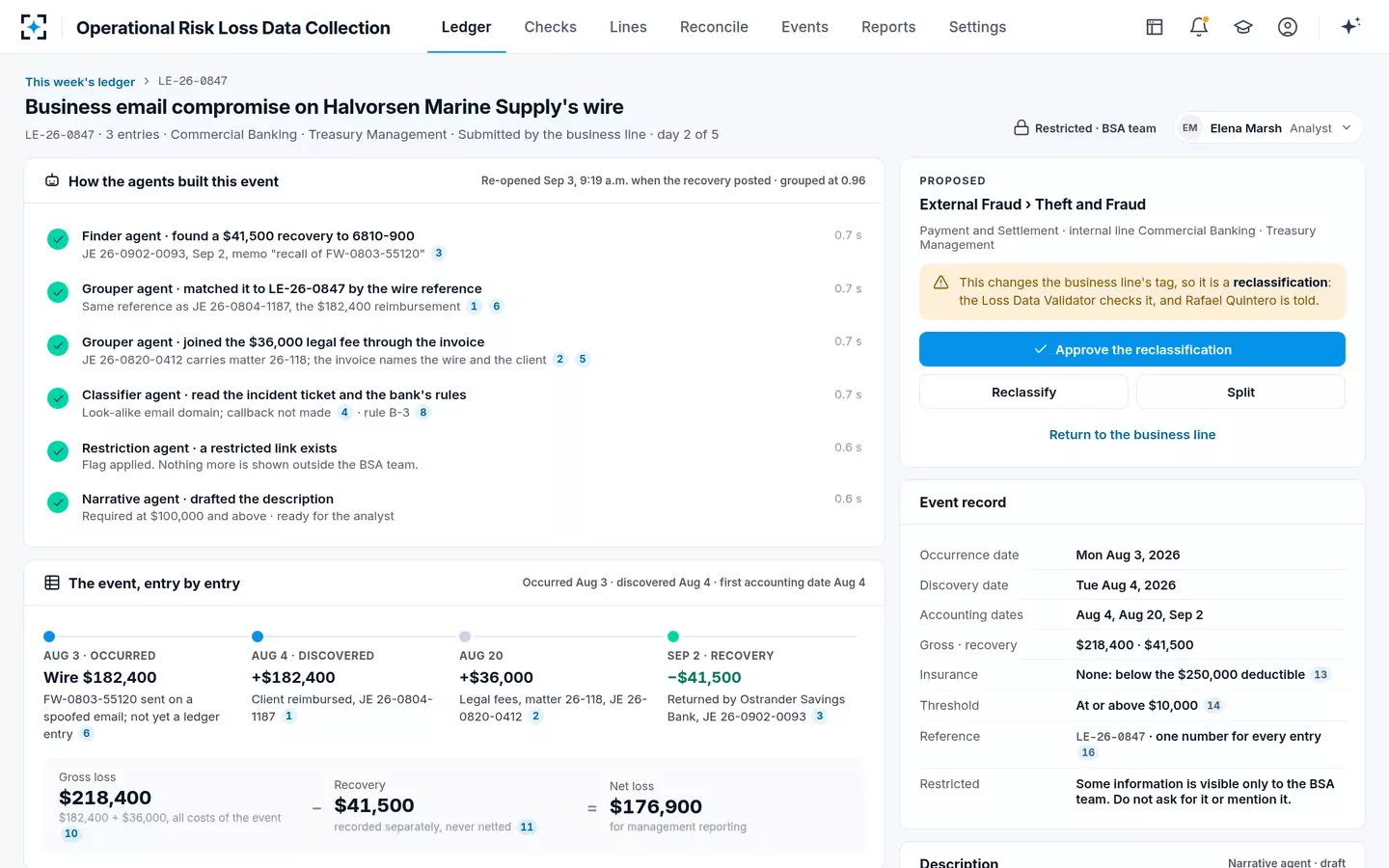Click the lock icon beside Restricted
The image size is (1389, 868).
pos(1021,127)
